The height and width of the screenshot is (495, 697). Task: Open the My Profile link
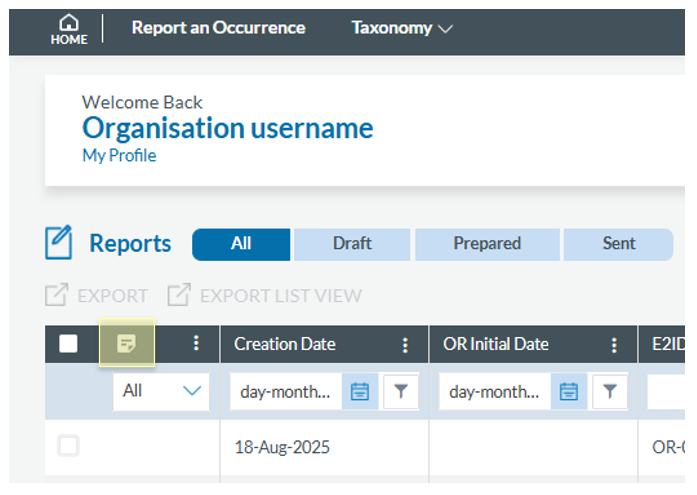coord(119,156)
